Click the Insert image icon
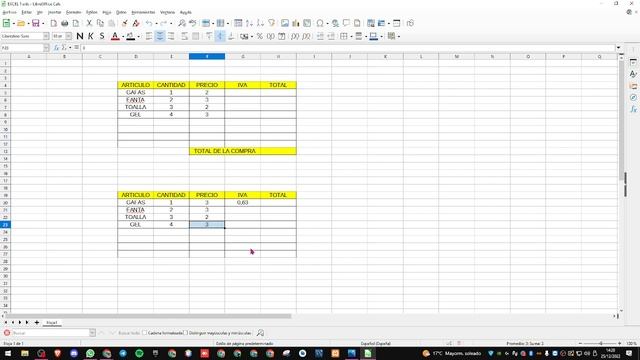Screen dimensions: 640x360 point(285,23)
